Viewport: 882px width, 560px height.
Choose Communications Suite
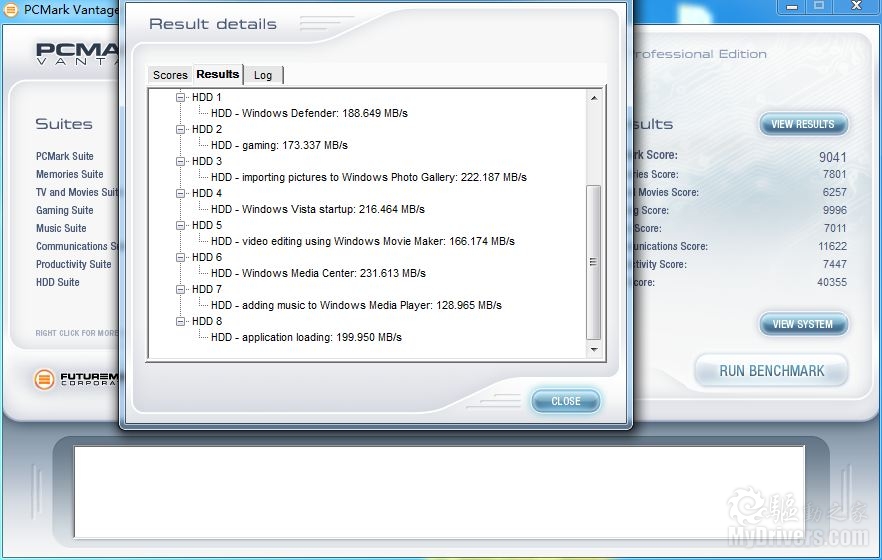(x=78, y=246)
